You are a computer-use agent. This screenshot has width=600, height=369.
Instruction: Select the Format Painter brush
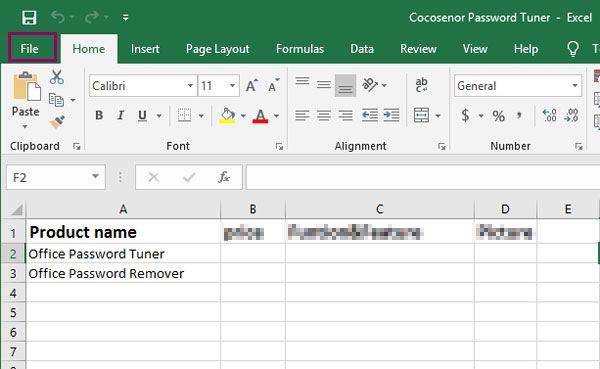click(x=57, y=122)
